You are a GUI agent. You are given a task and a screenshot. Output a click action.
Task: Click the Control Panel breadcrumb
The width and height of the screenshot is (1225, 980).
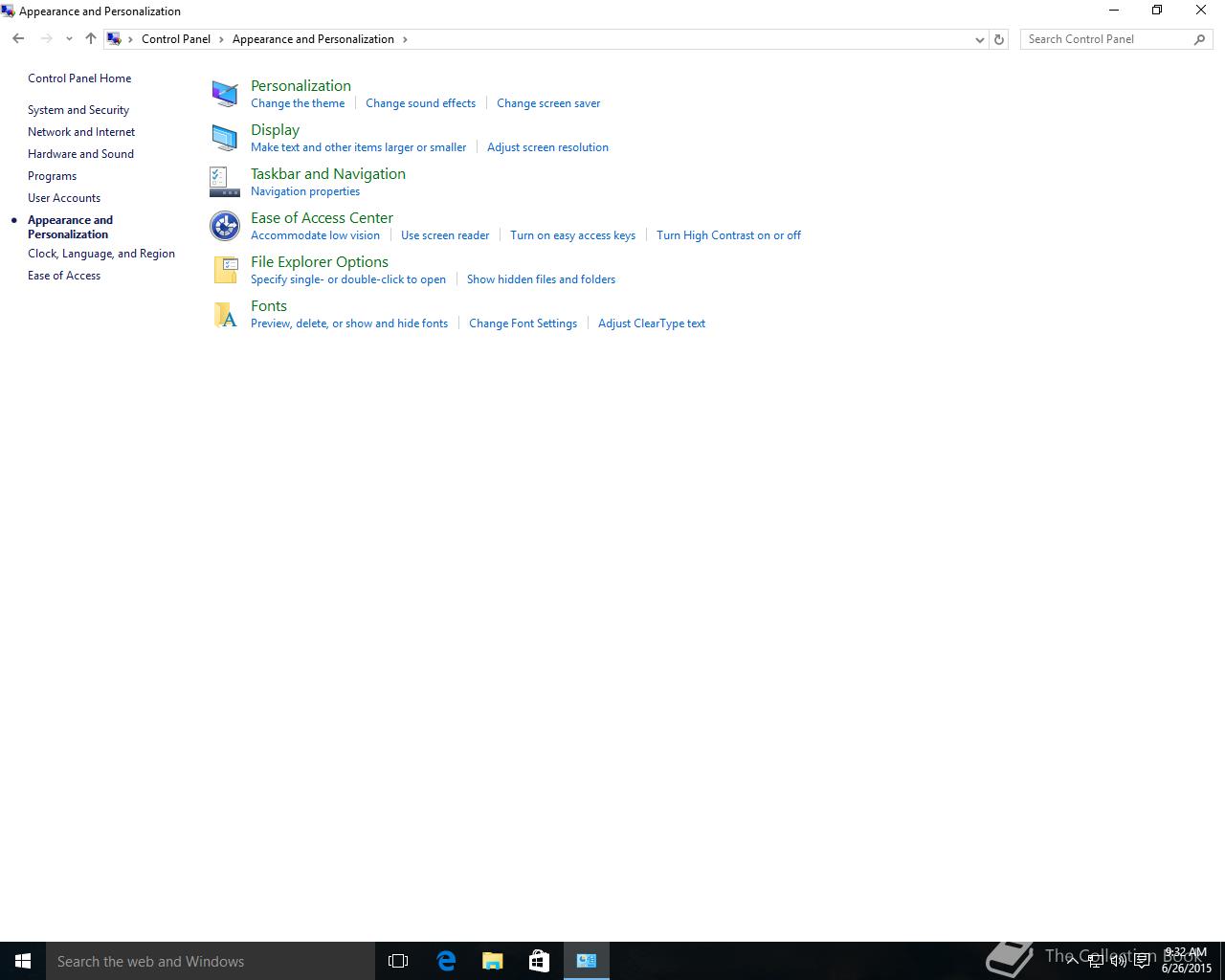[x=176, y=39]
